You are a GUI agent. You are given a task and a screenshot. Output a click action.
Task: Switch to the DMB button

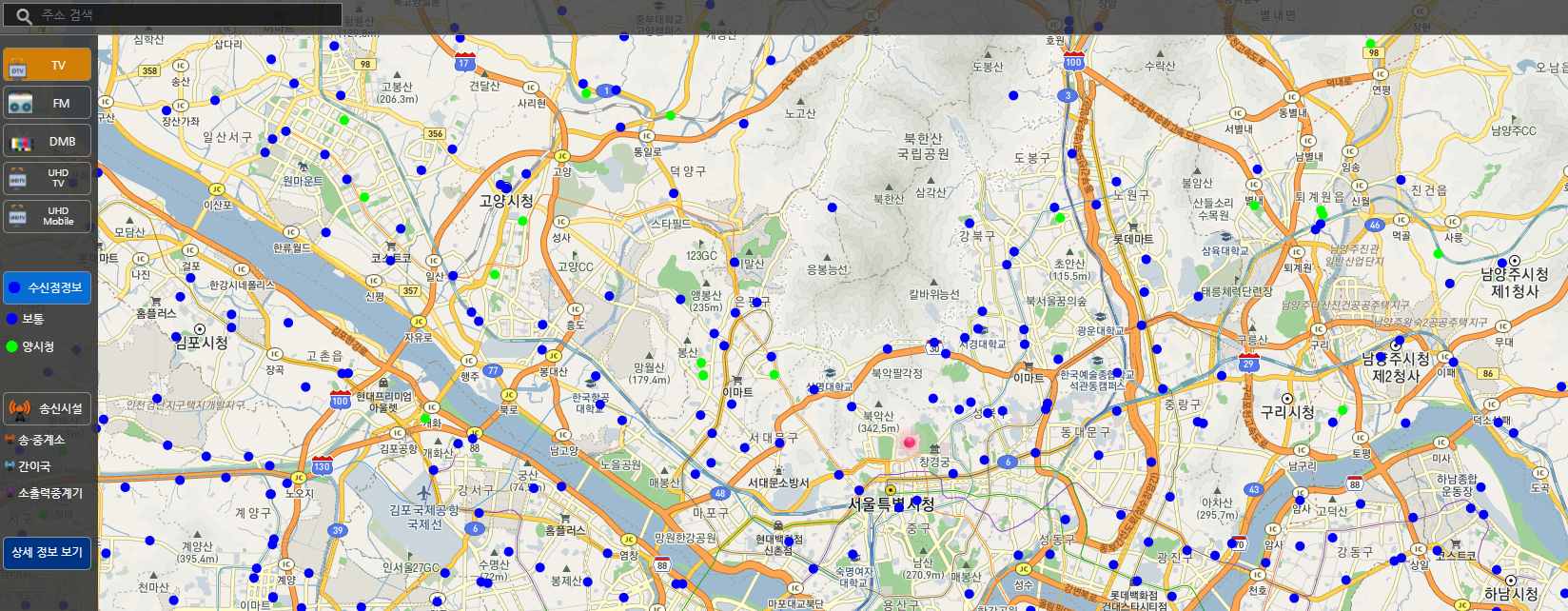pos(48,141)
